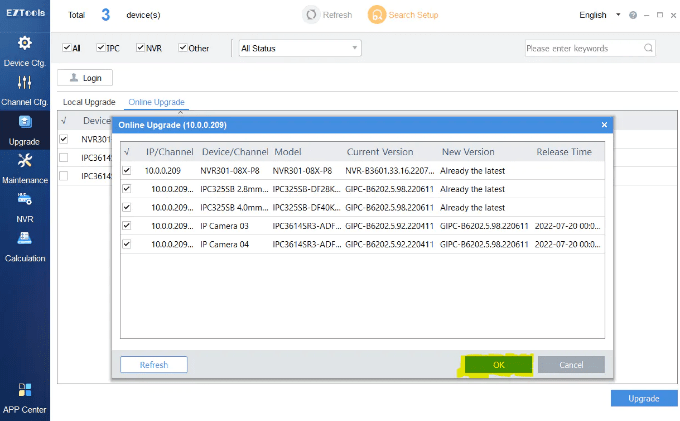680x421 pixels.
Task: Select the Online Upgrade tab
Action: (x=156, y=102)
